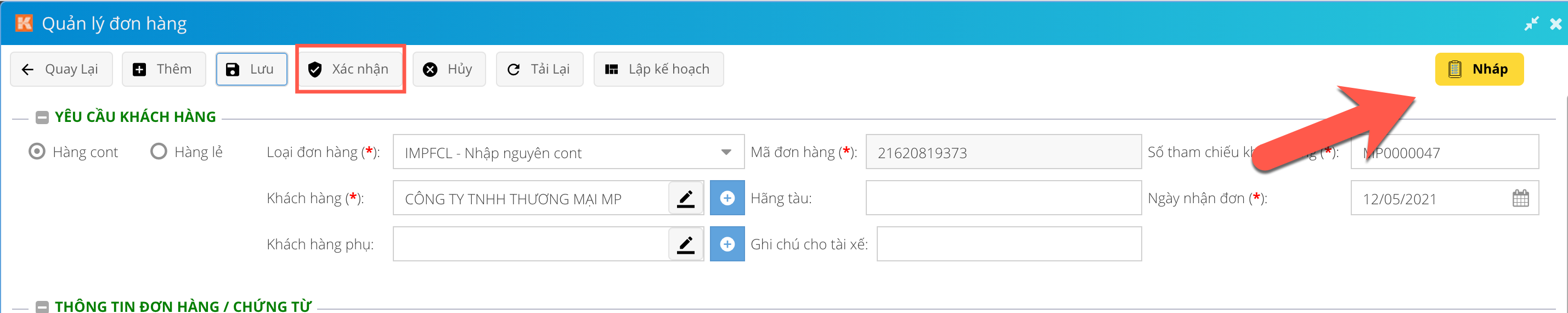
Task: Cancel the order with Hủy
Action: point(449,69)
